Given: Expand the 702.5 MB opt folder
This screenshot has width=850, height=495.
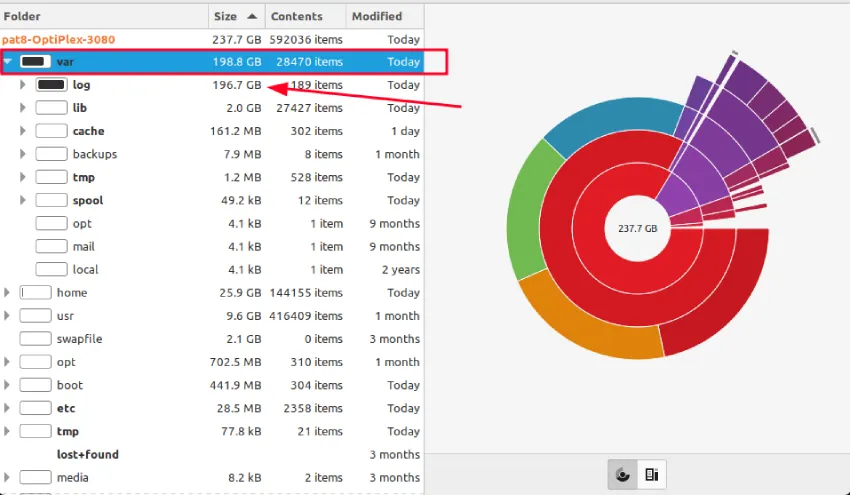Looking at the screenshot, I should click(x=7, y=362).
